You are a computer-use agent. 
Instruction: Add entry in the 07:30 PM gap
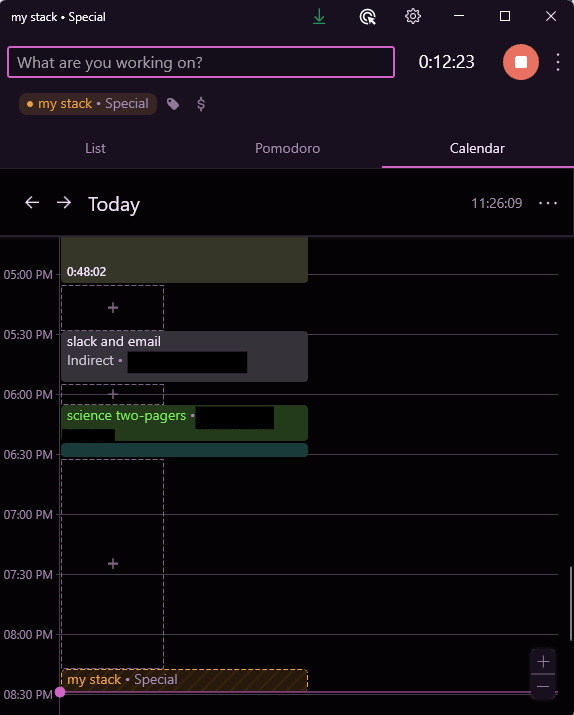tap(113, 564)
